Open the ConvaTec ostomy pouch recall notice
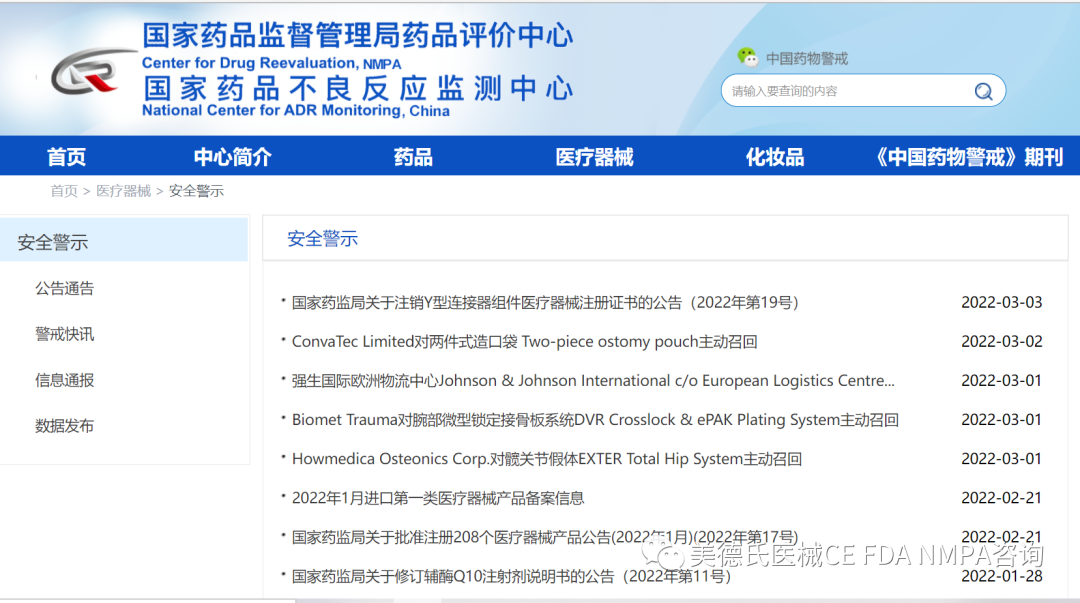Screen dimensions: 1080x603 [x=524, y=342]
